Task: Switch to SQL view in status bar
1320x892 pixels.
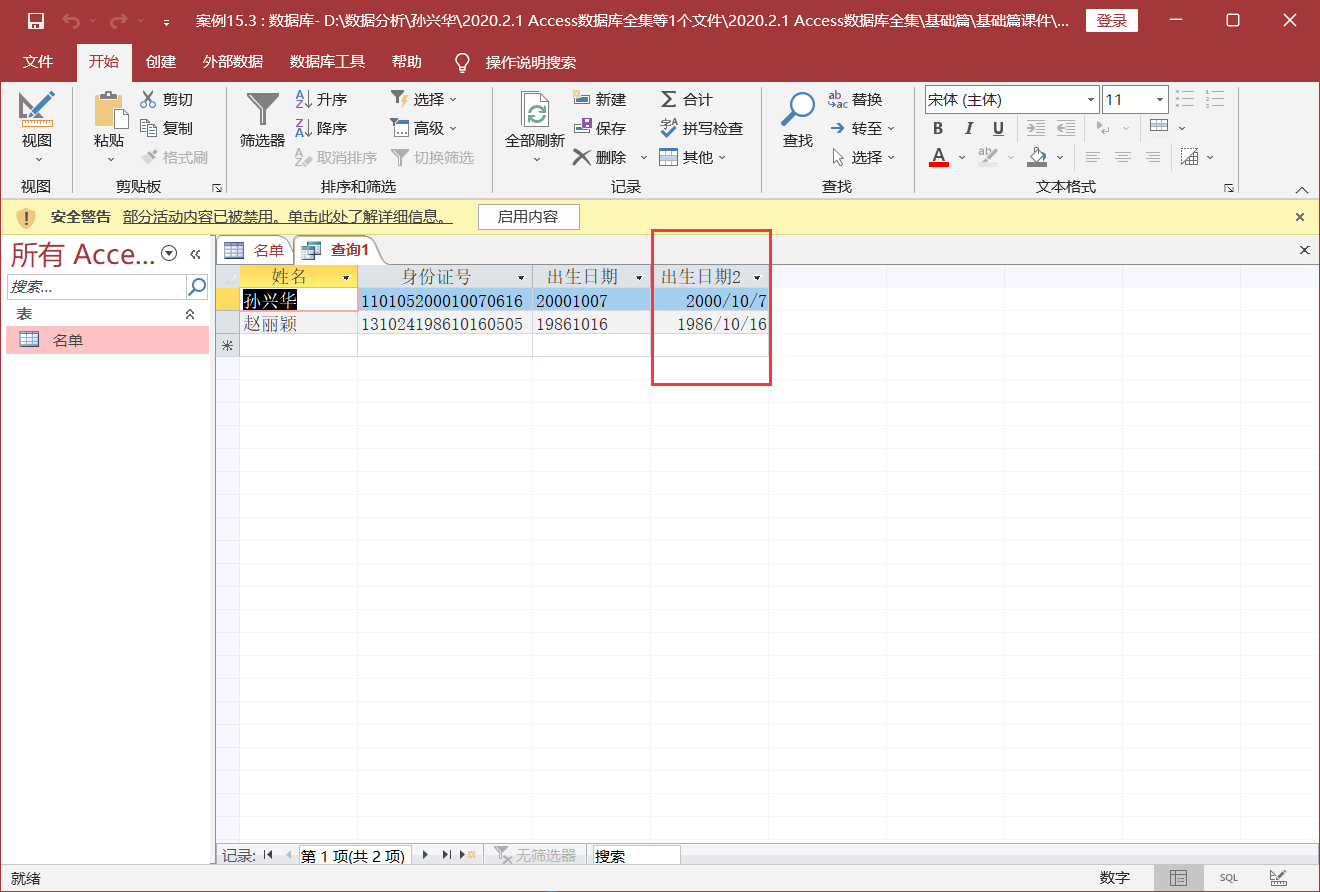Action: point(1228,878)
